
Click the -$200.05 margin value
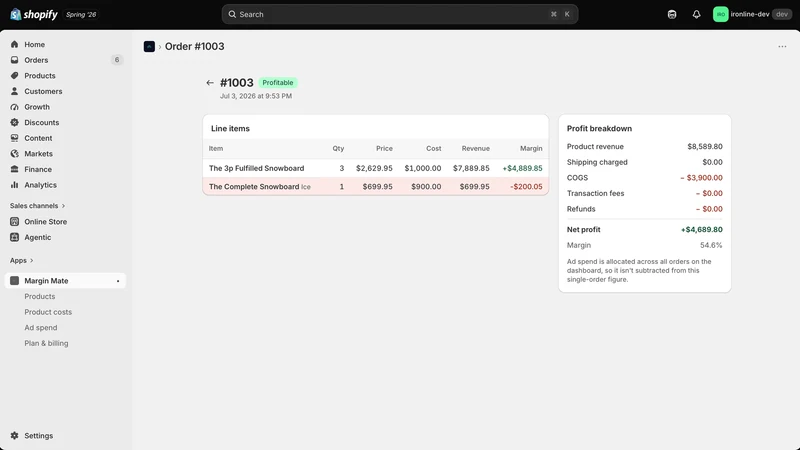point(527,187)
